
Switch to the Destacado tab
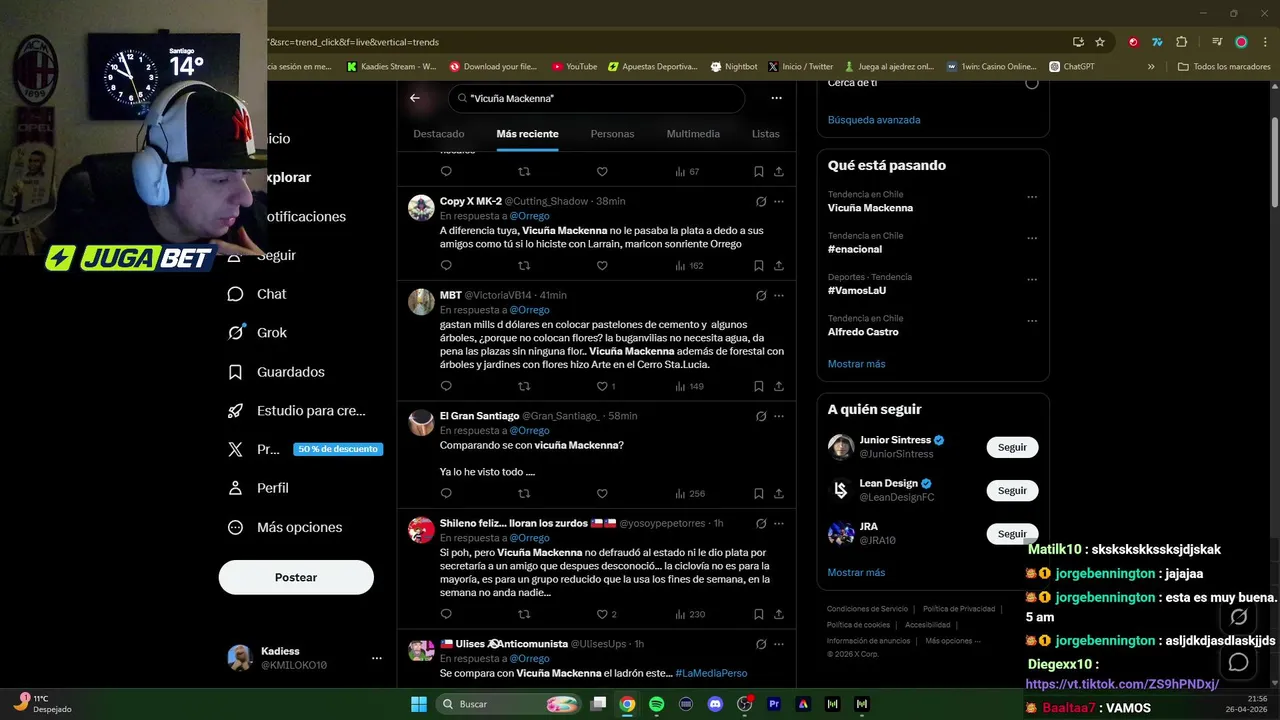(439, 134)
